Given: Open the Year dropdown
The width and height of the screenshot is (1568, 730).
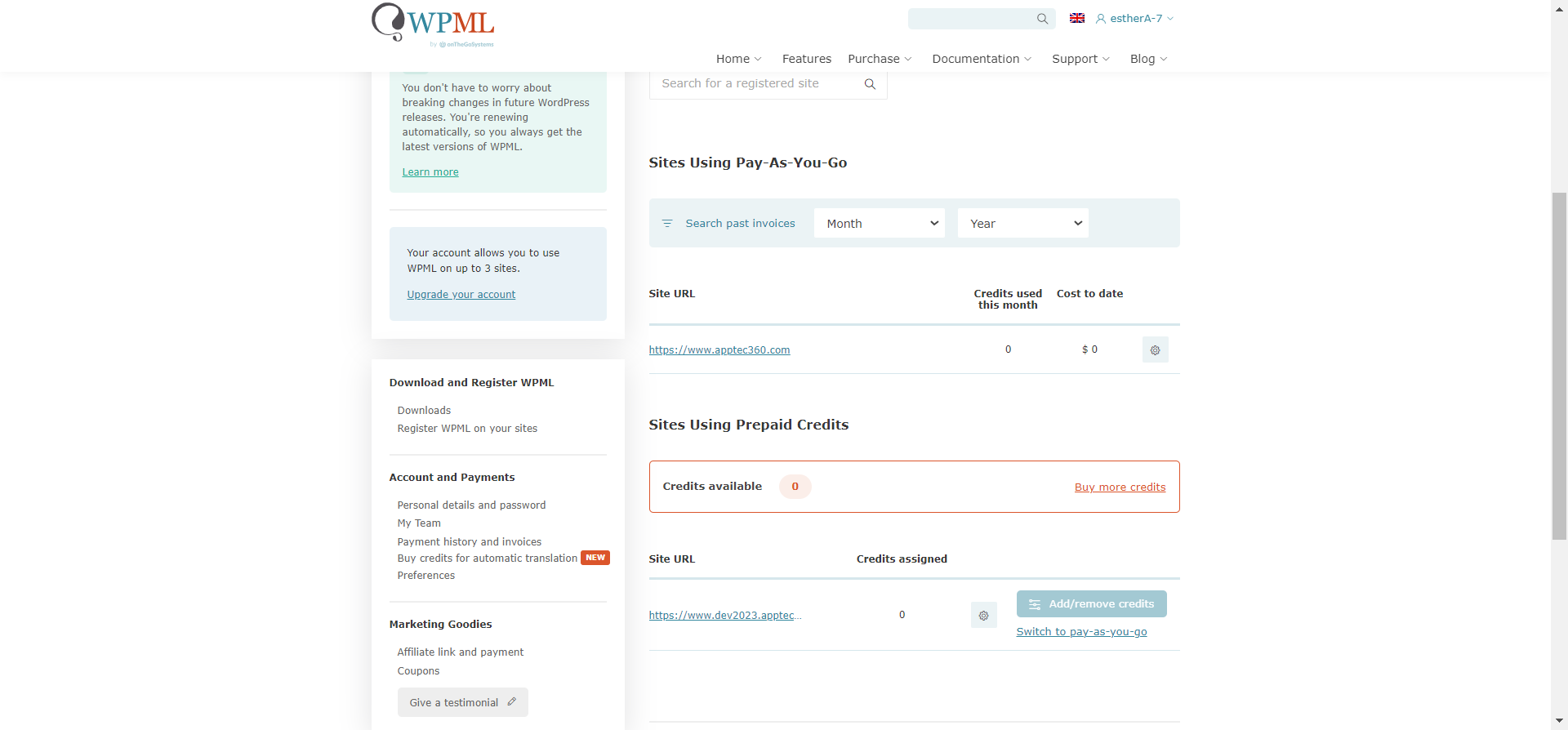Looking at the screenshot, I should pyautogui.click(x=1023, y=224).
